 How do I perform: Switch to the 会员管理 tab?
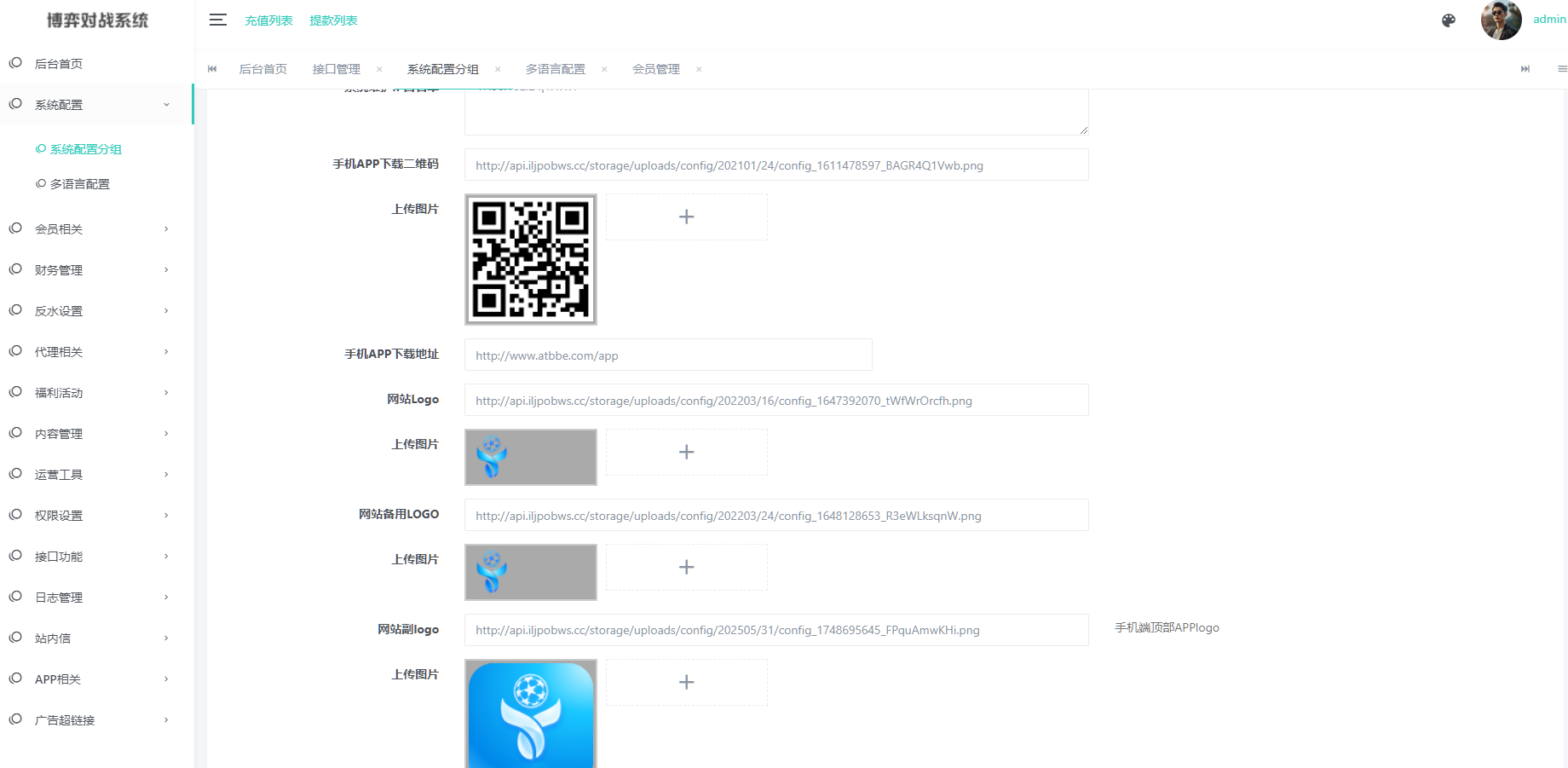pyautogui.click(x=656, y=69)
